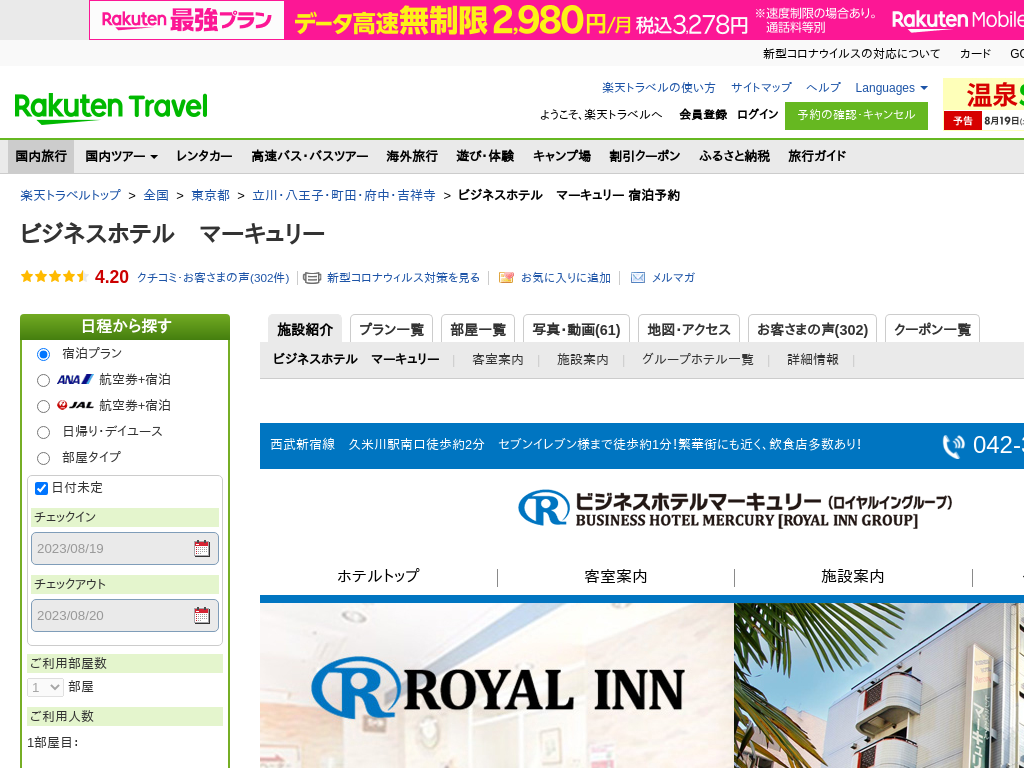Click the JAL airline logo
The height and width of the screenshot is (768, 1024).
pos(75,406)
